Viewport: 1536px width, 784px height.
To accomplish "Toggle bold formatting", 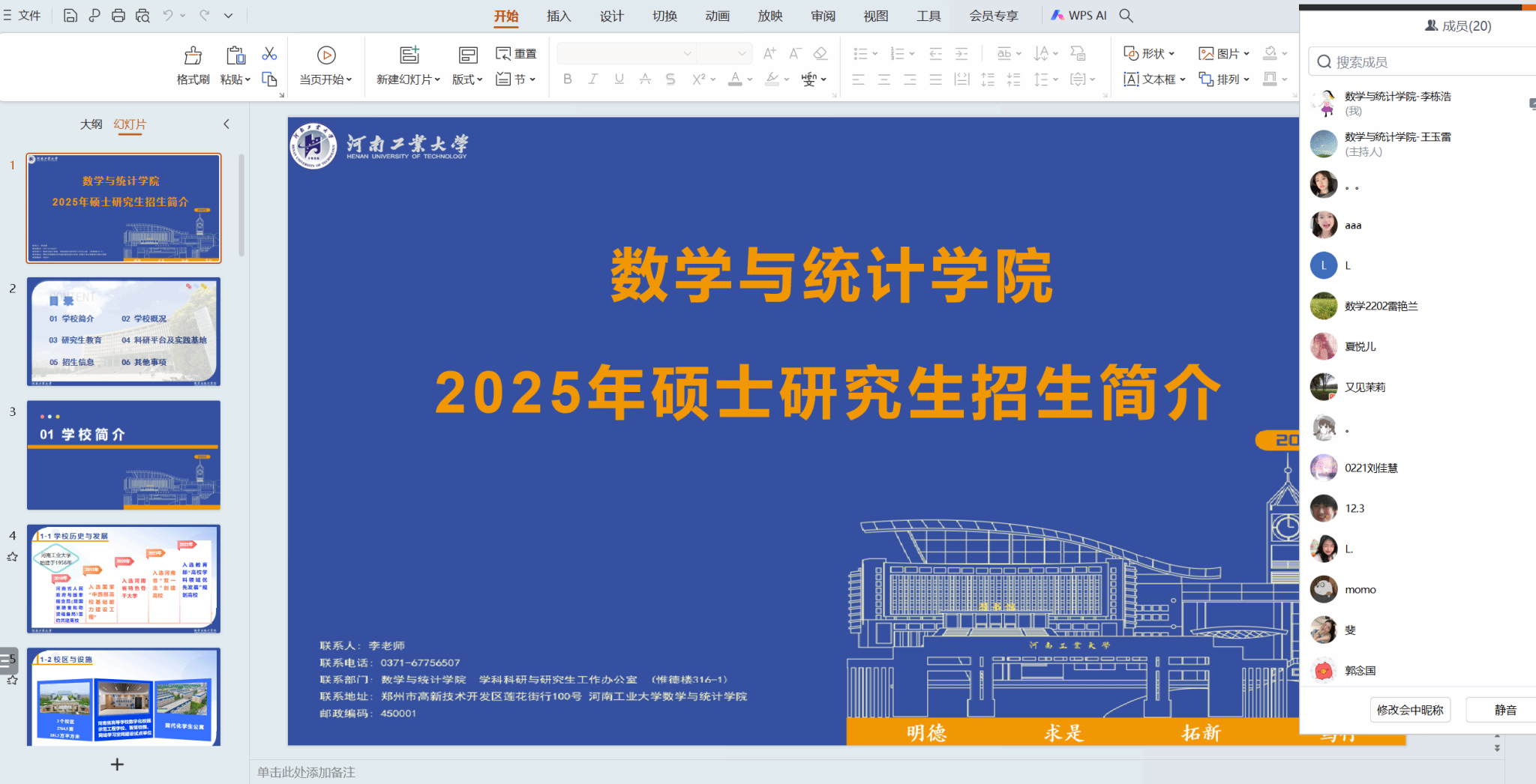I will point(568,79).
